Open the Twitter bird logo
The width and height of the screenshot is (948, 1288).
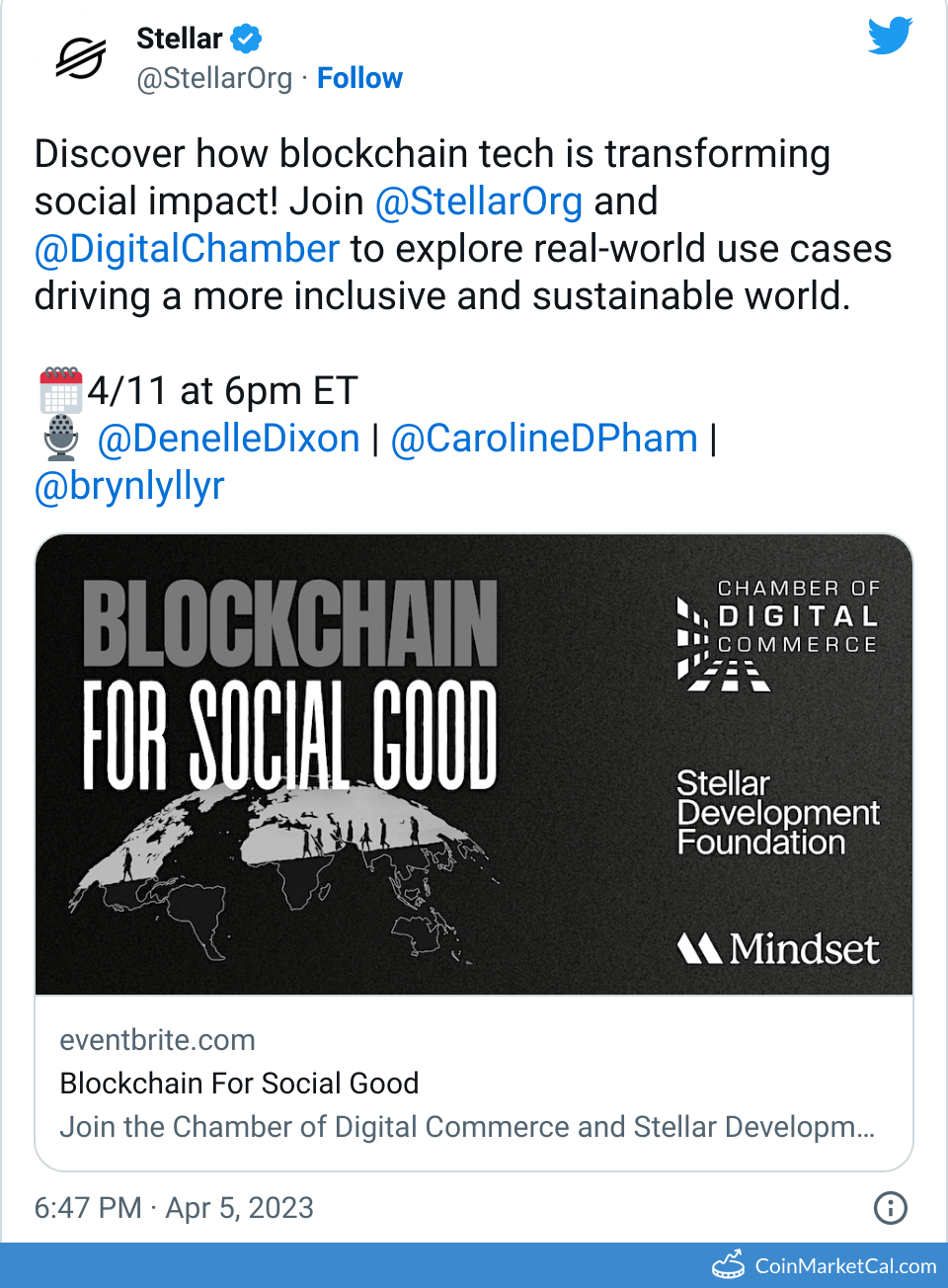point(890,37)
